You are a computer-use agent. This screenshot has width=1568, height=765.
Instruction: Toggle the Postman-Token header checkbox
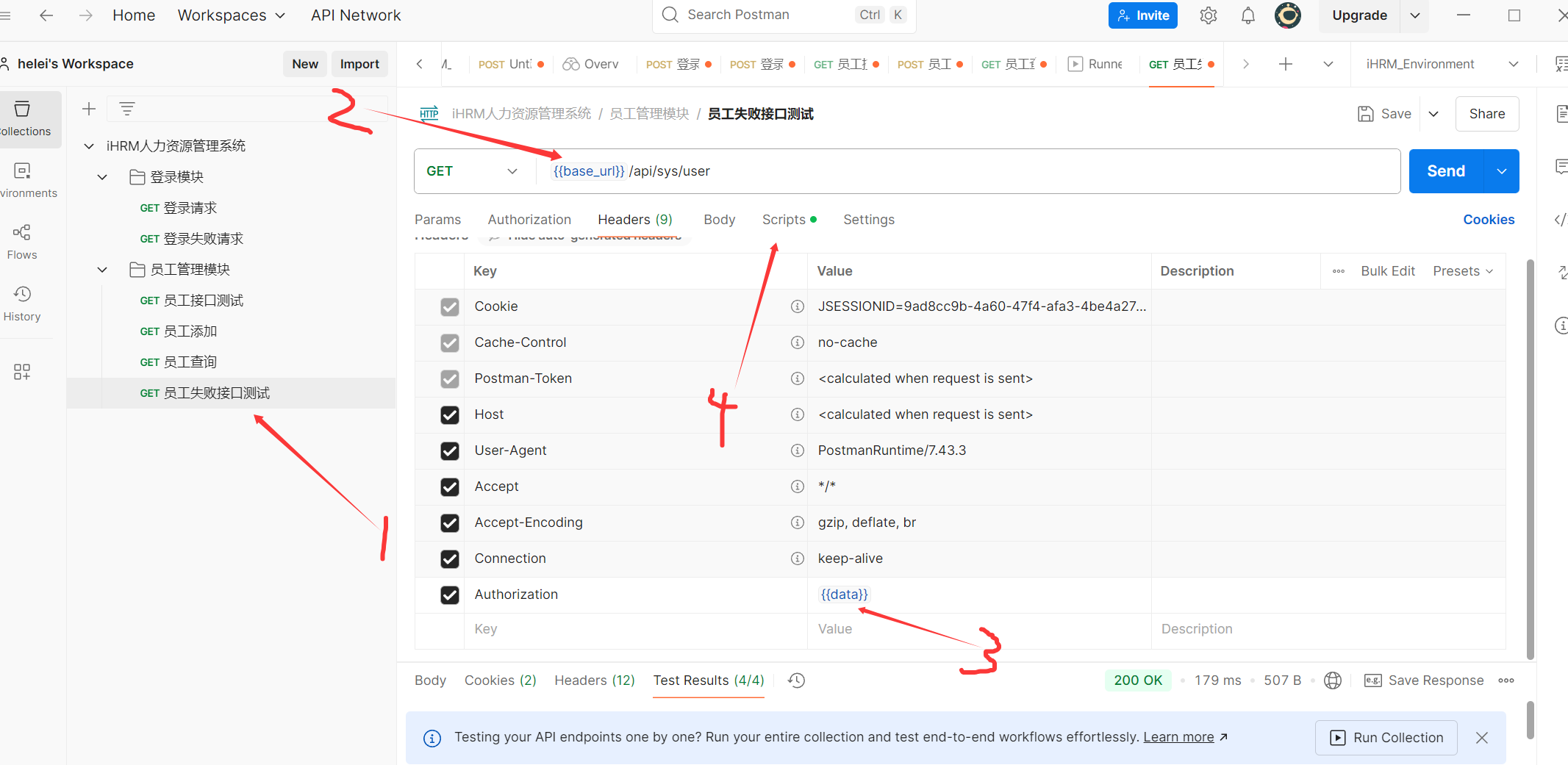(450, 379)
